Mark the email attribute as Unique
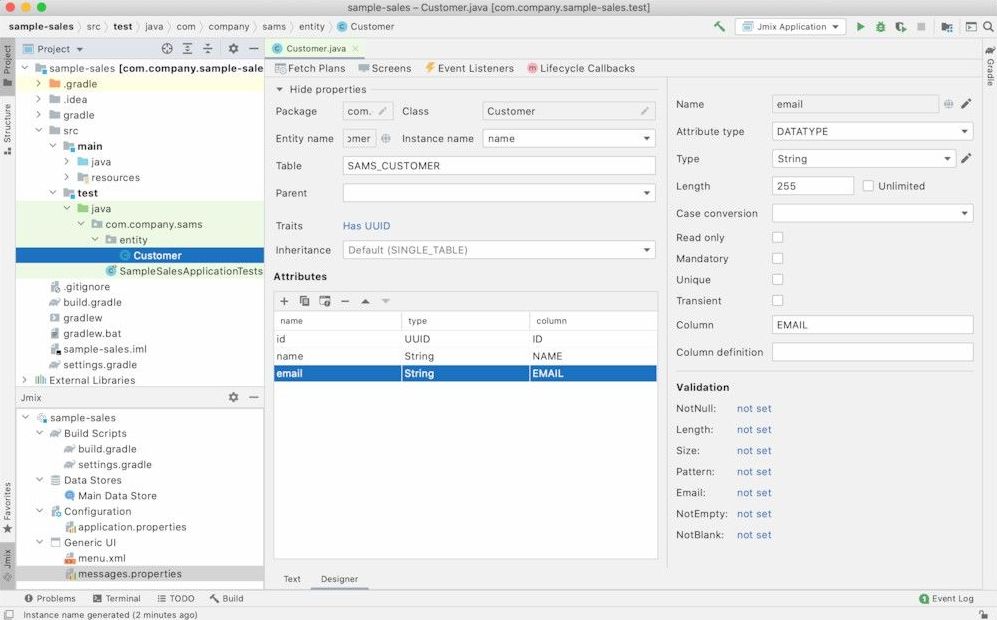Image resolution: width=997 pixels, height=620 pixels. pyautogui.click(x=777, y=279)
